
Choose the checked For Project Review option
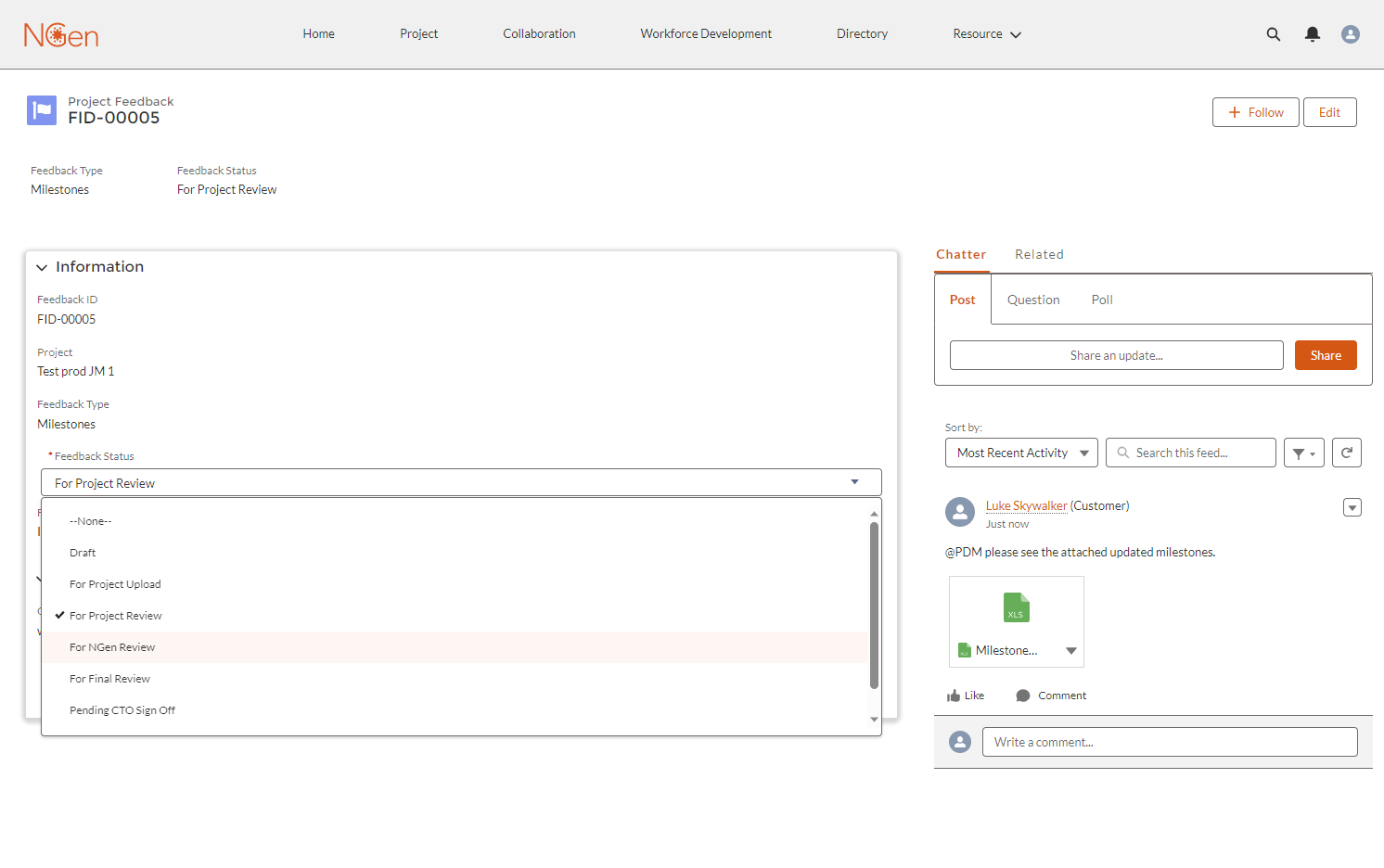pos(455,616)
